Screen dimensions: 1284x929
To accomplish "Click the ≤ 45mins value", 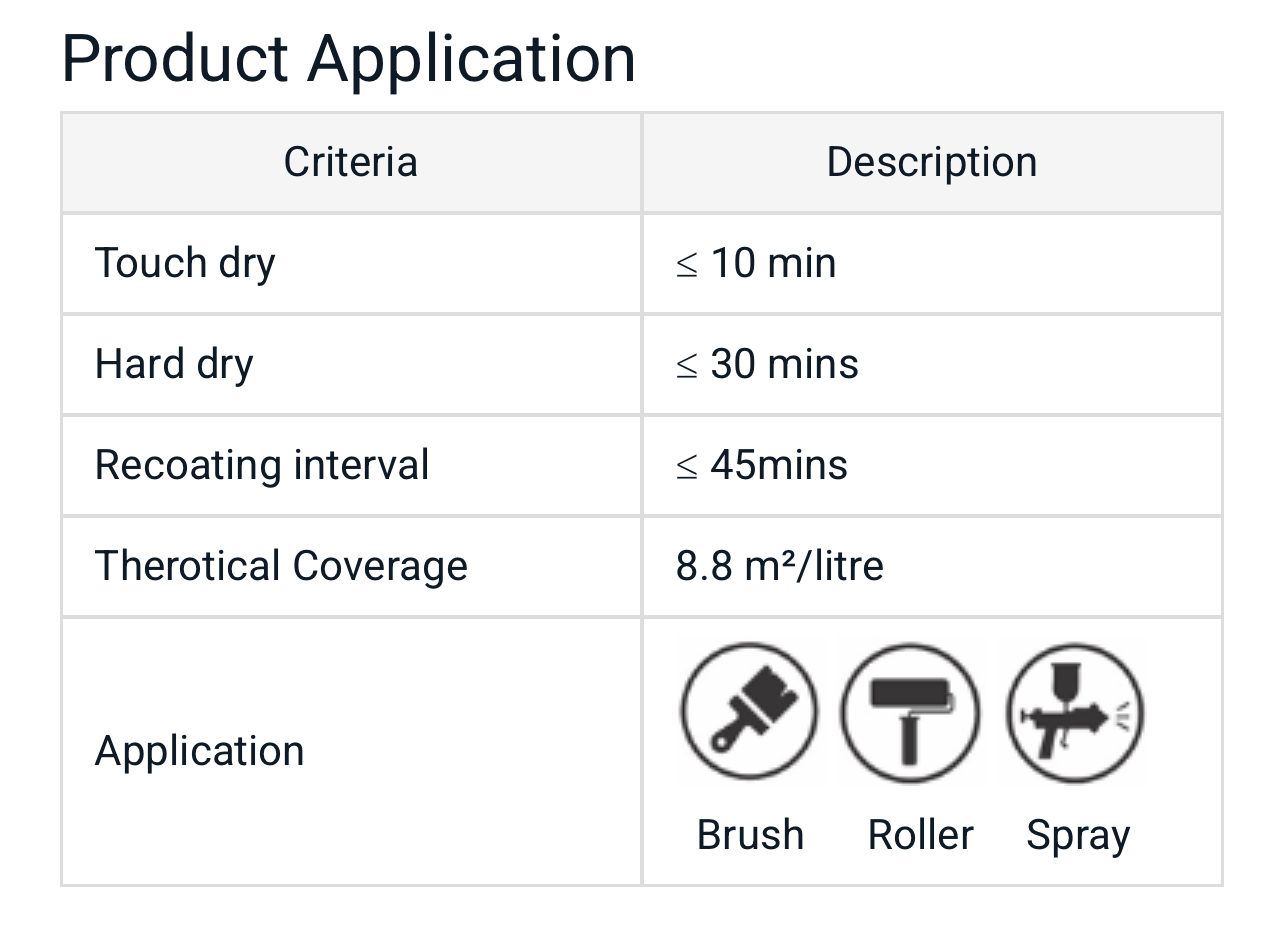I will pyautogui.click(x=762, y=465).
